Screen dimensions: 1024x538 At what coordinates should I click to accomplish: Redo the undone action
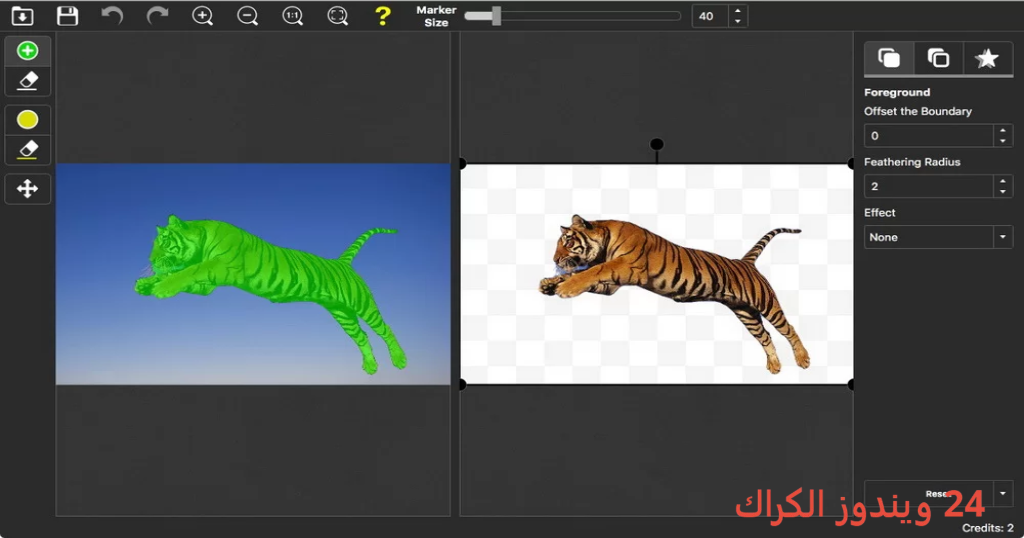coord(157,16)
